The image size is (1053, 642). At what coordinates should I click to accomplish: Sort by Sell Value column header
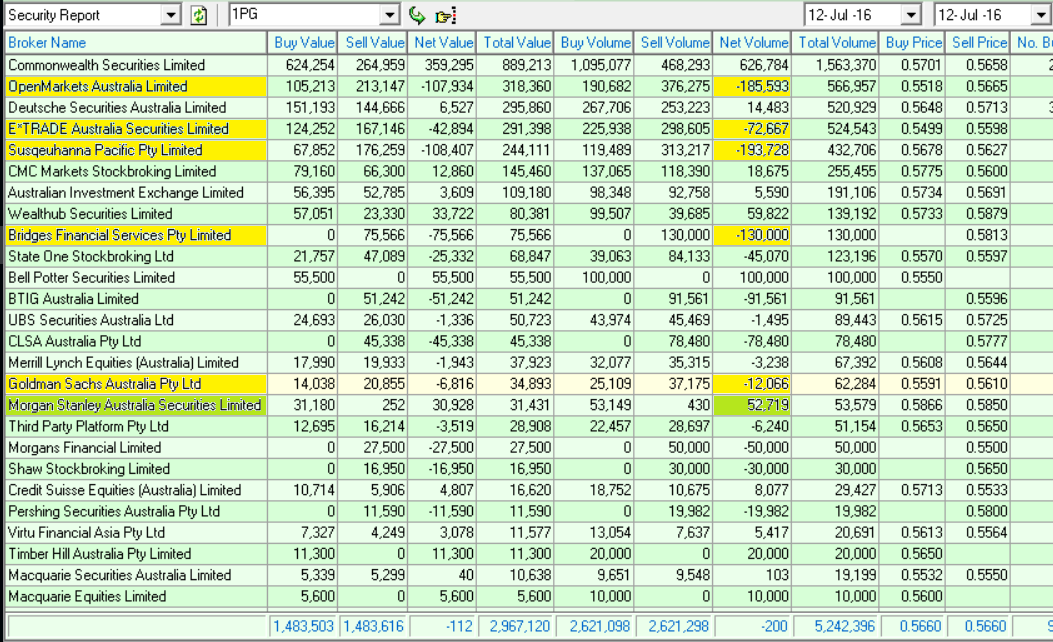click(373, 43)
